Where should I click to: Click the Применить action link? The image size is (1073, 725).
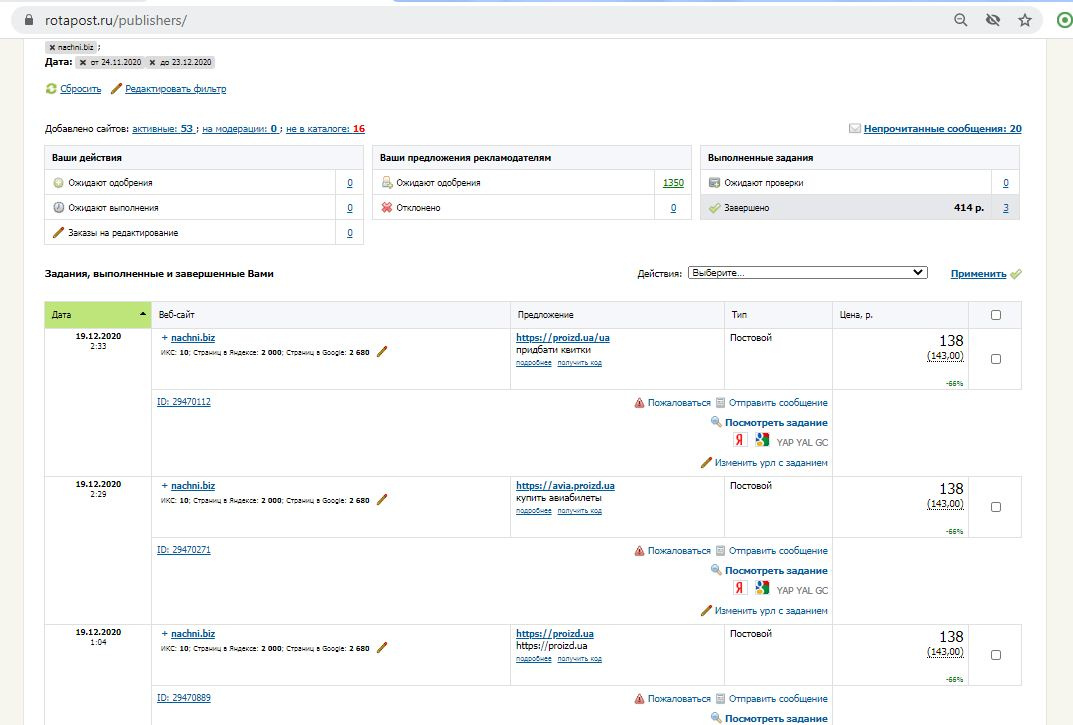(x=978, y=274)
